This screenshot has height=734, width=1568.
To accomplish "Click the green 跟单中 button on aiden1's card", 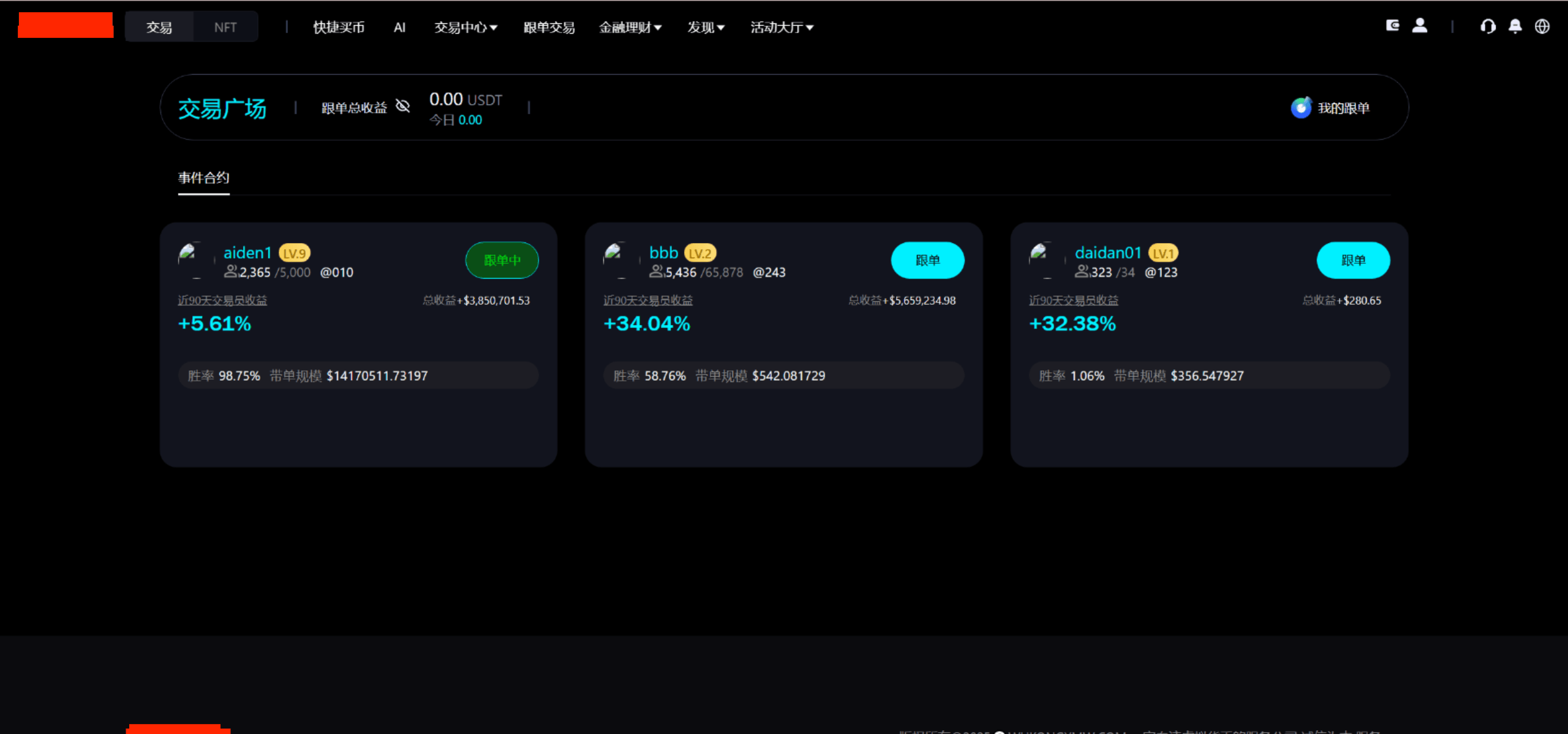I will (x=501, y=260).
